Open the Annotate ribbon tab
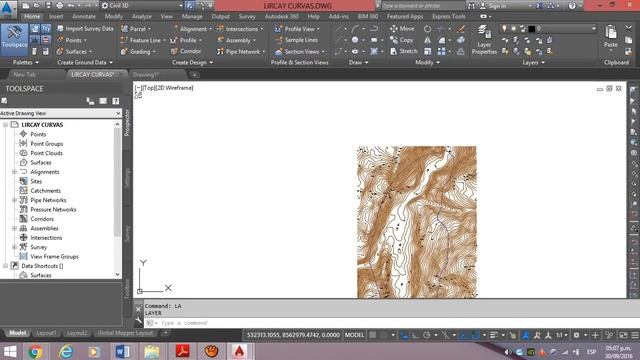This screenshot has height=360, width=640. pos(84,16)
